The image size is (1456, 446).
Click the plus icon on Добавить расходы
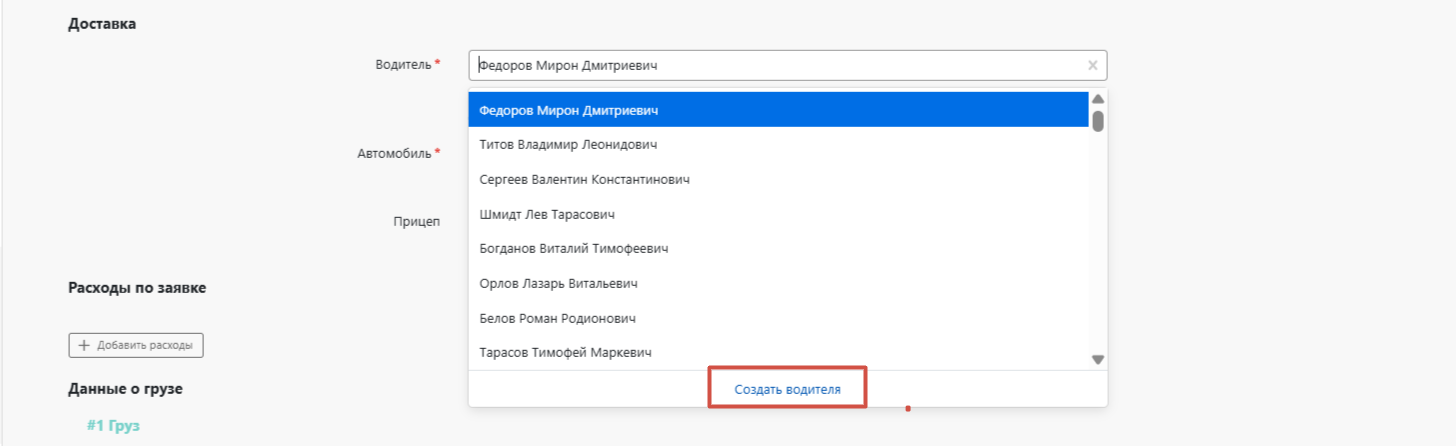(84, 346)
